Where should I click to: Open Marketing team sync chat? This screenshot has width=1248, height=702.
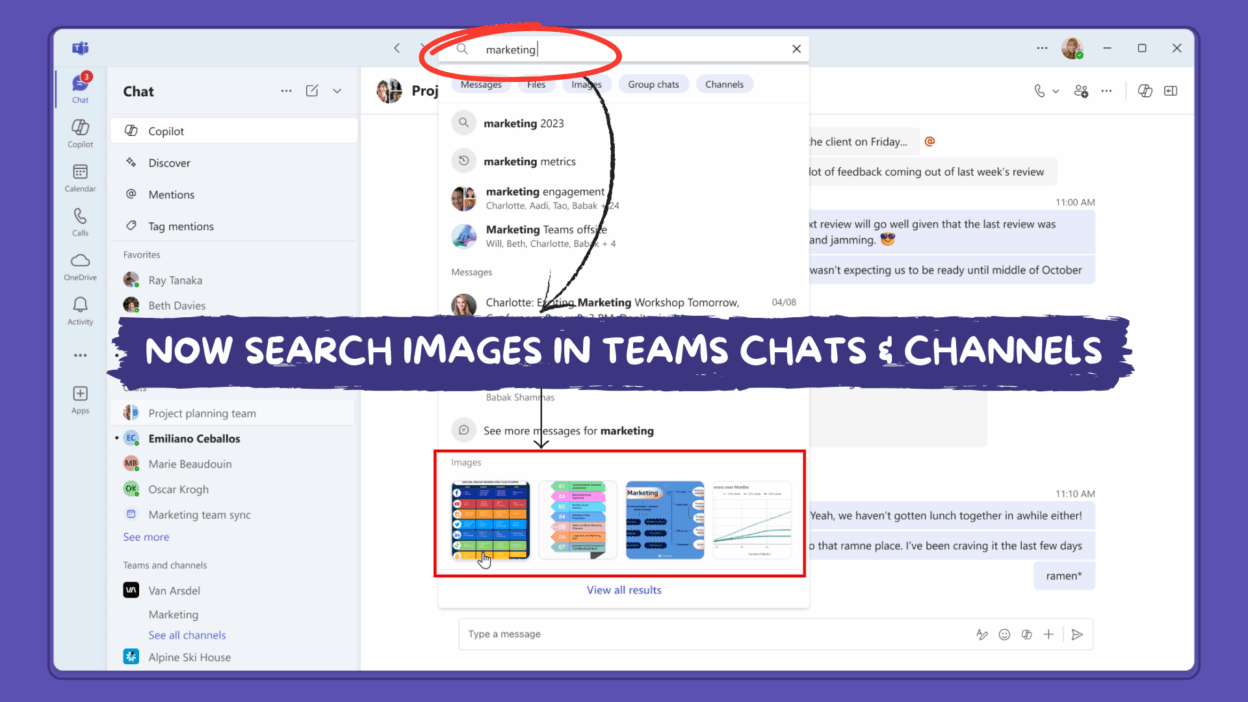233,515
